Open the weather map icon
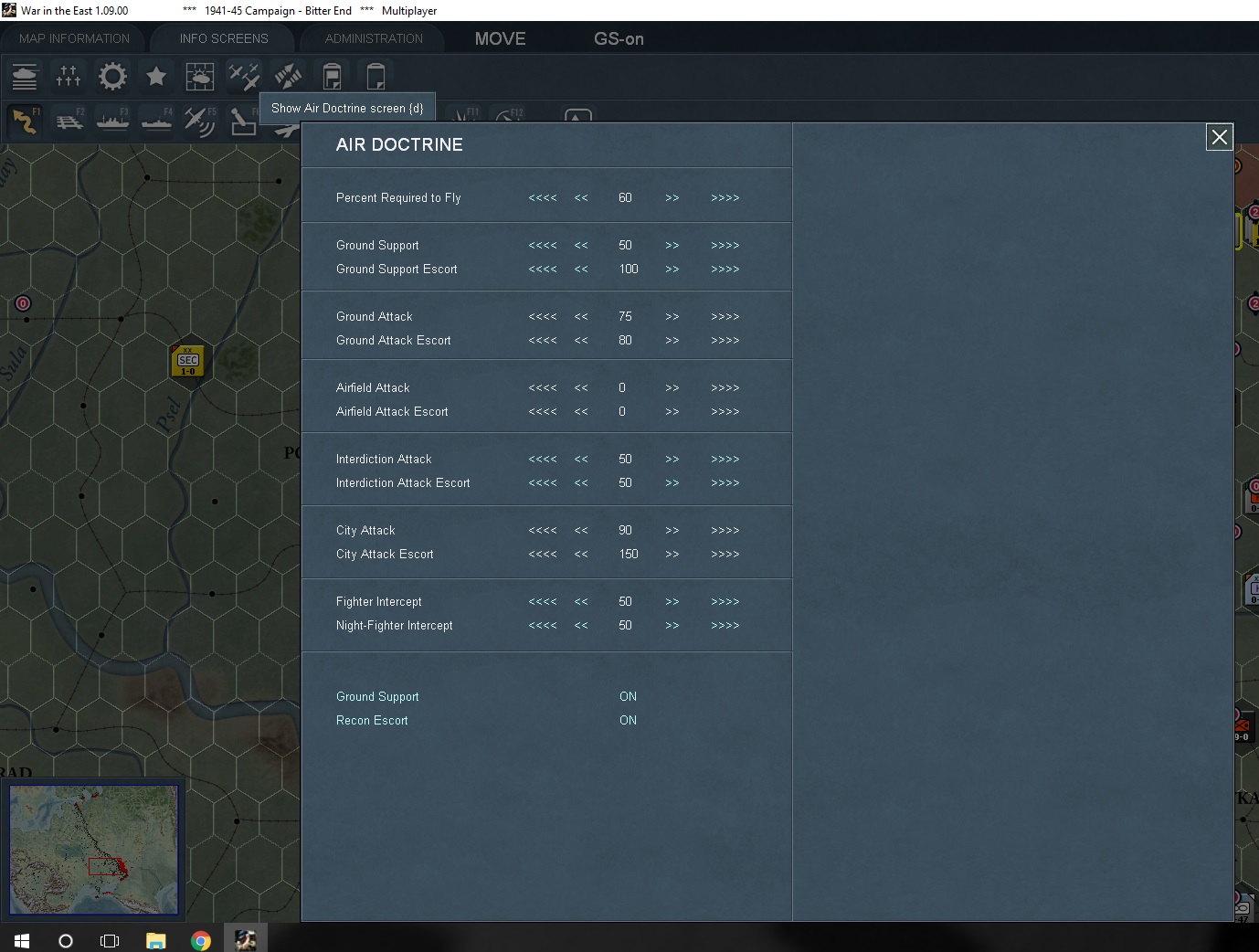The image size is (1259, 952). pos(200,76)
